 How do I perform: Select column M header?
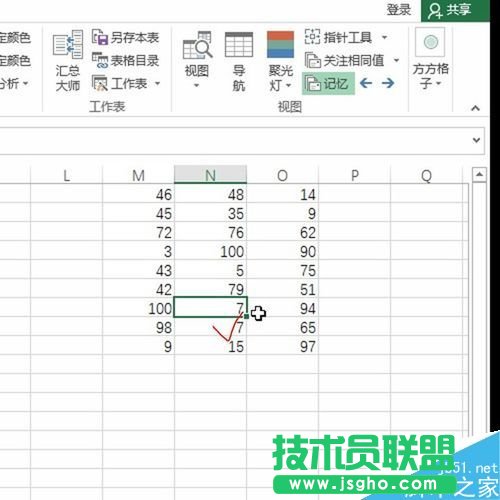[138, 175]
